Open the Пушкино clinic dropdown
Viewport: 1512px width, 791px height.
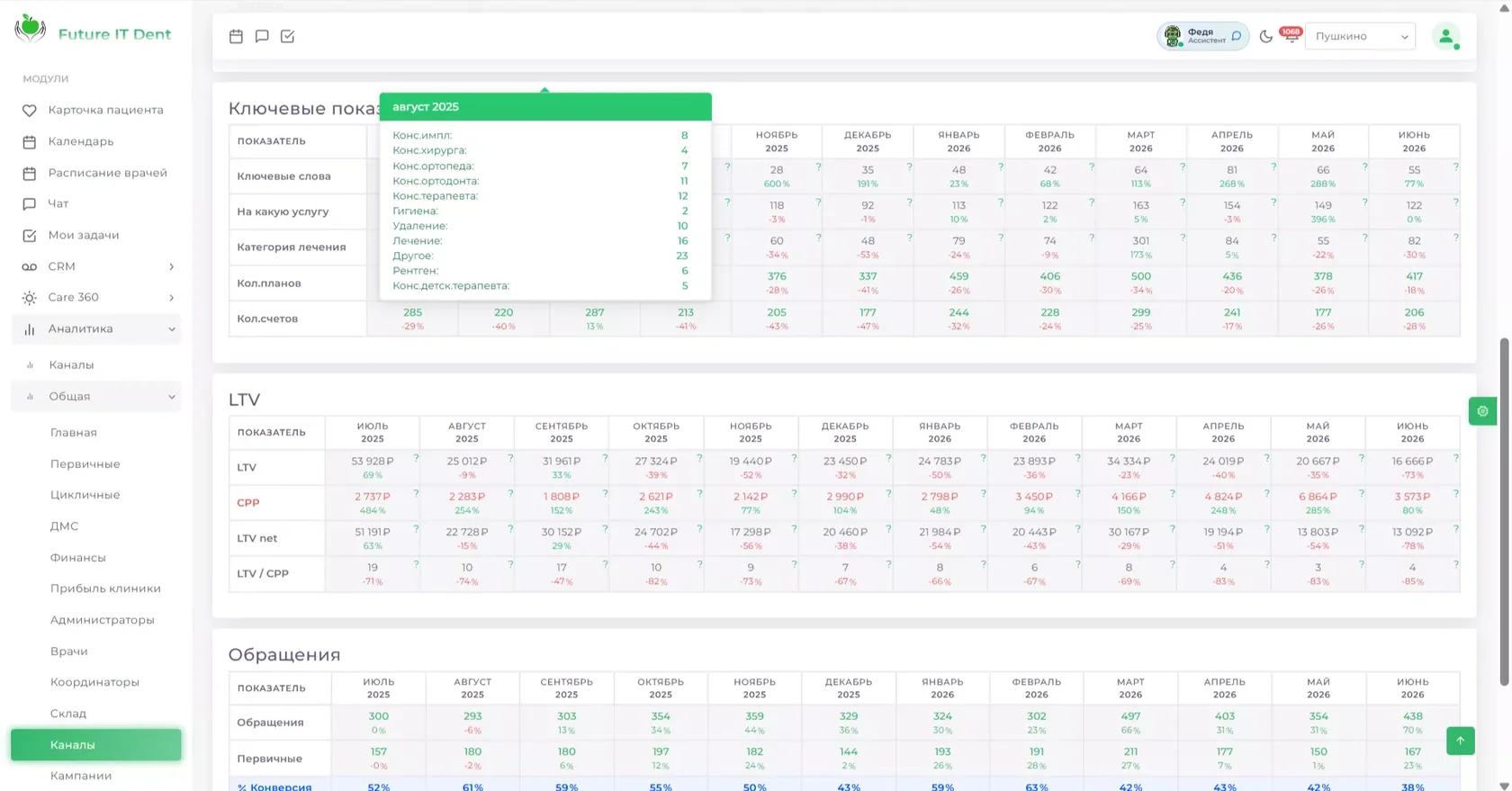pos(1360,36)
